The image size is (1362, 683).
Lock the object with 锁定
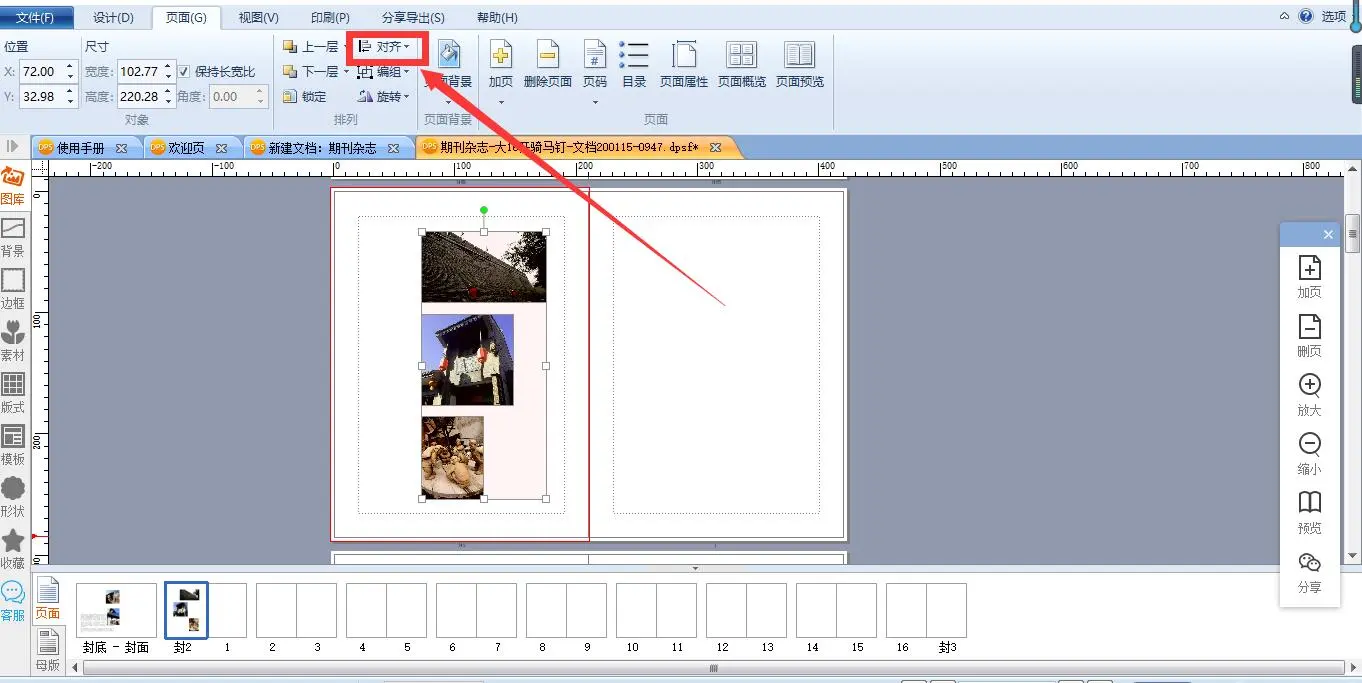click(305, 97)
